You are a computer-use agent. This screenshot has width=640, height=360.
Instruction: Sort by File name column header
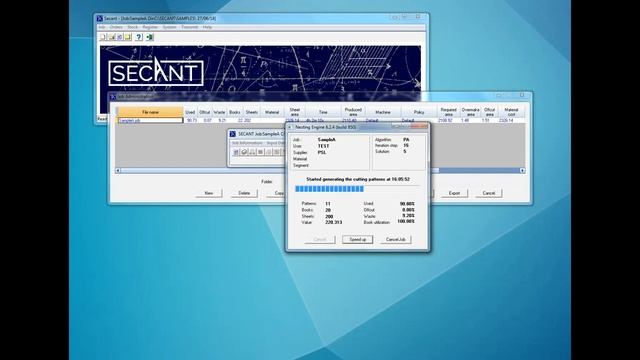pyautogui.click(x=150, y=112)
